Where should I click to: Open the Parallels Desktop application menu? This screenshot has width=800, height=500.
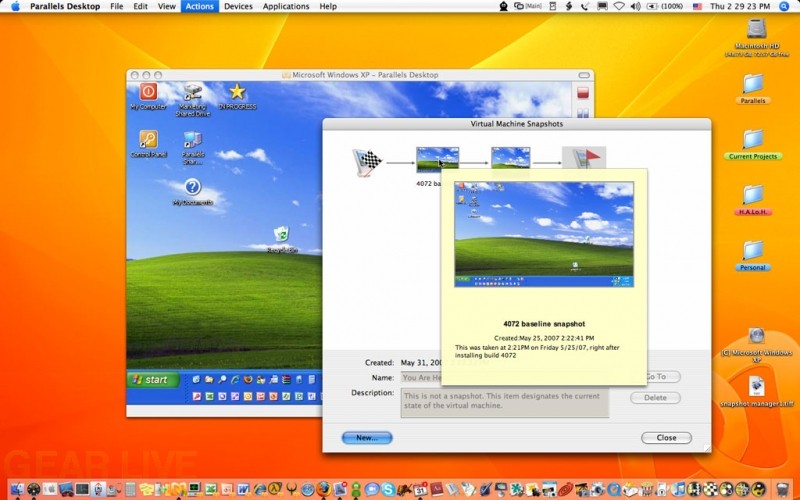coord(65,6)
